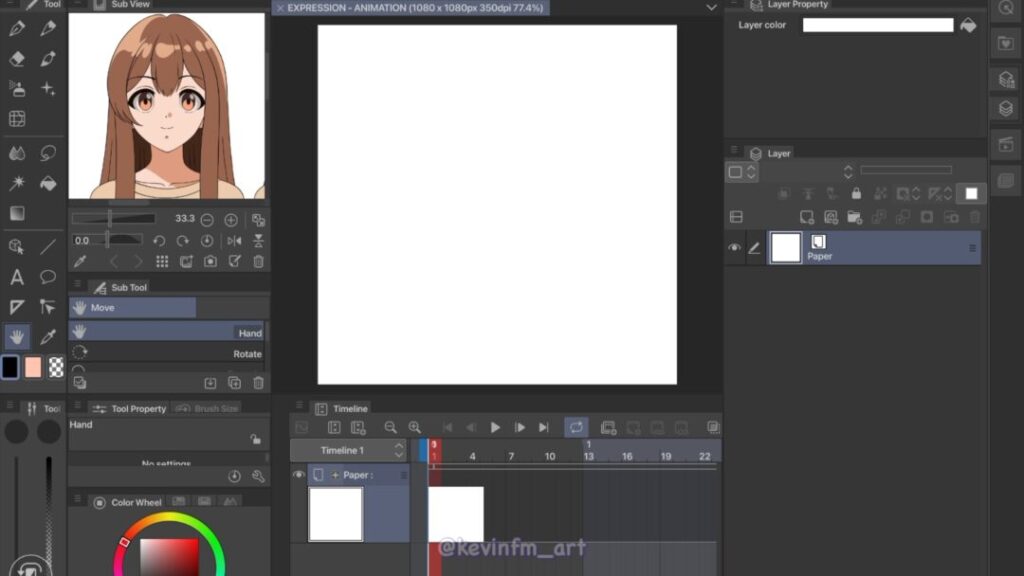Viewport: 1024px width, 576px height.
Task: Hide the Paper layer in Layer panel
Action: pos(735,248)
